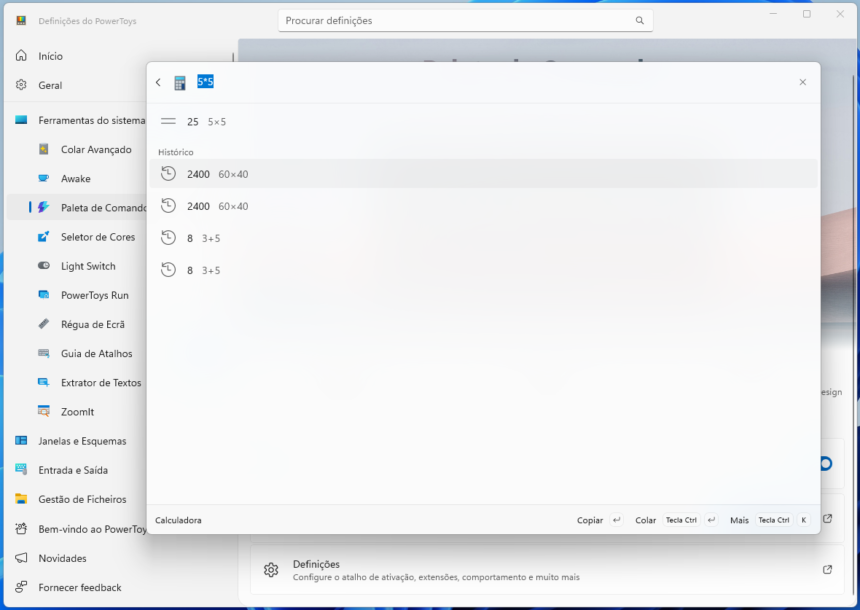The image size is (860, 610).
Task: Open the Mais menu in the footer
Action: coord(770,520)
